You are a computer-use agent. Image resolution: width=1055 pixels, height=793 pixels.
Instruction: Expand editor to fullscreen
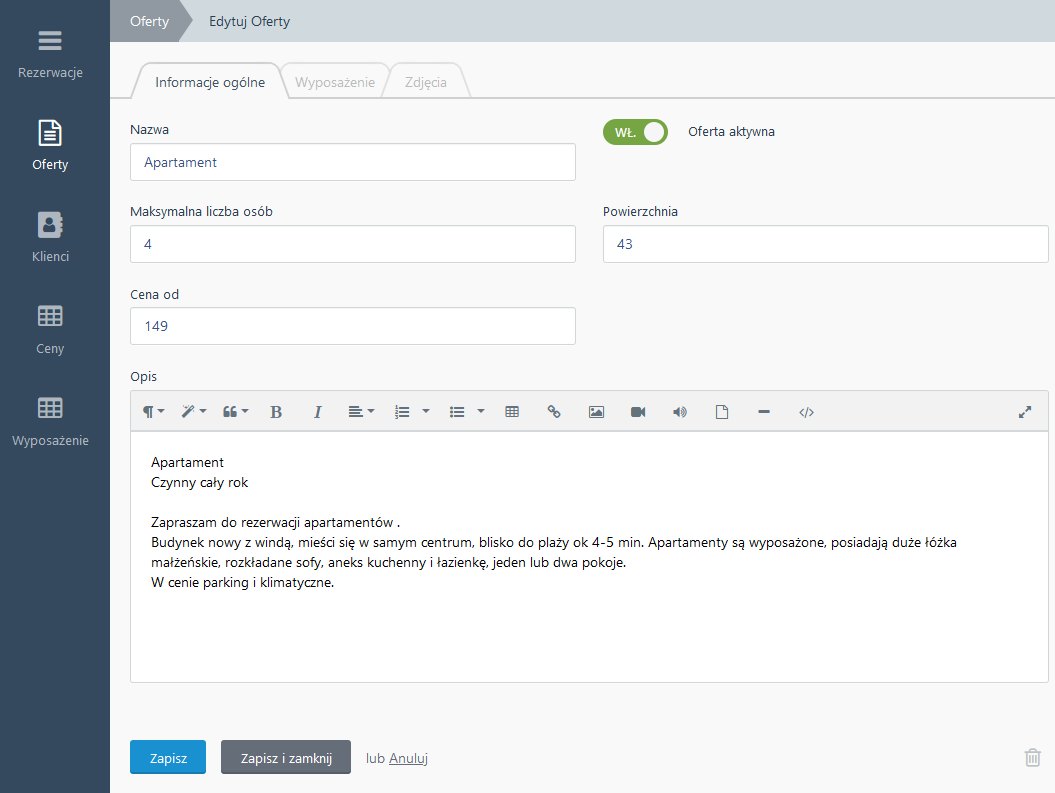click(x=1025, y=412)
